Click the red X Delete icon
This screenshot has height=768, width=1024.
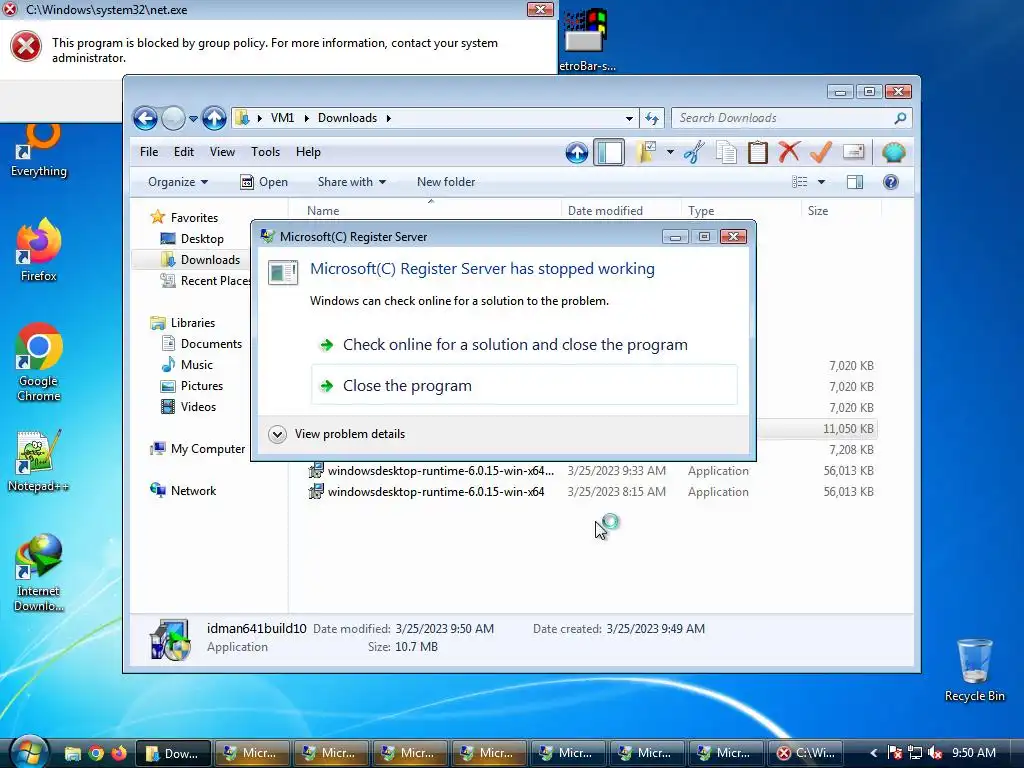pos(789,153)
